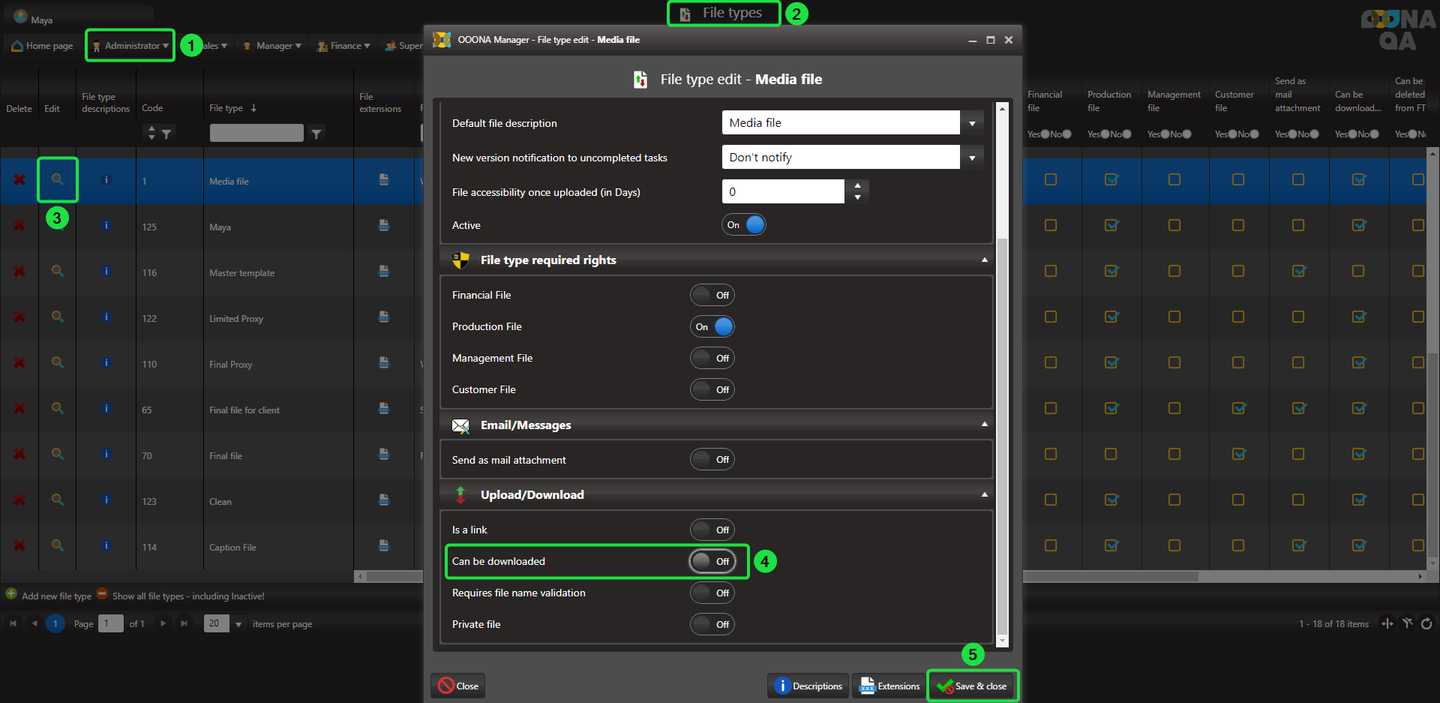Open the Finance menu
This screenshot has width=1440, height=703.
point(344,46)
